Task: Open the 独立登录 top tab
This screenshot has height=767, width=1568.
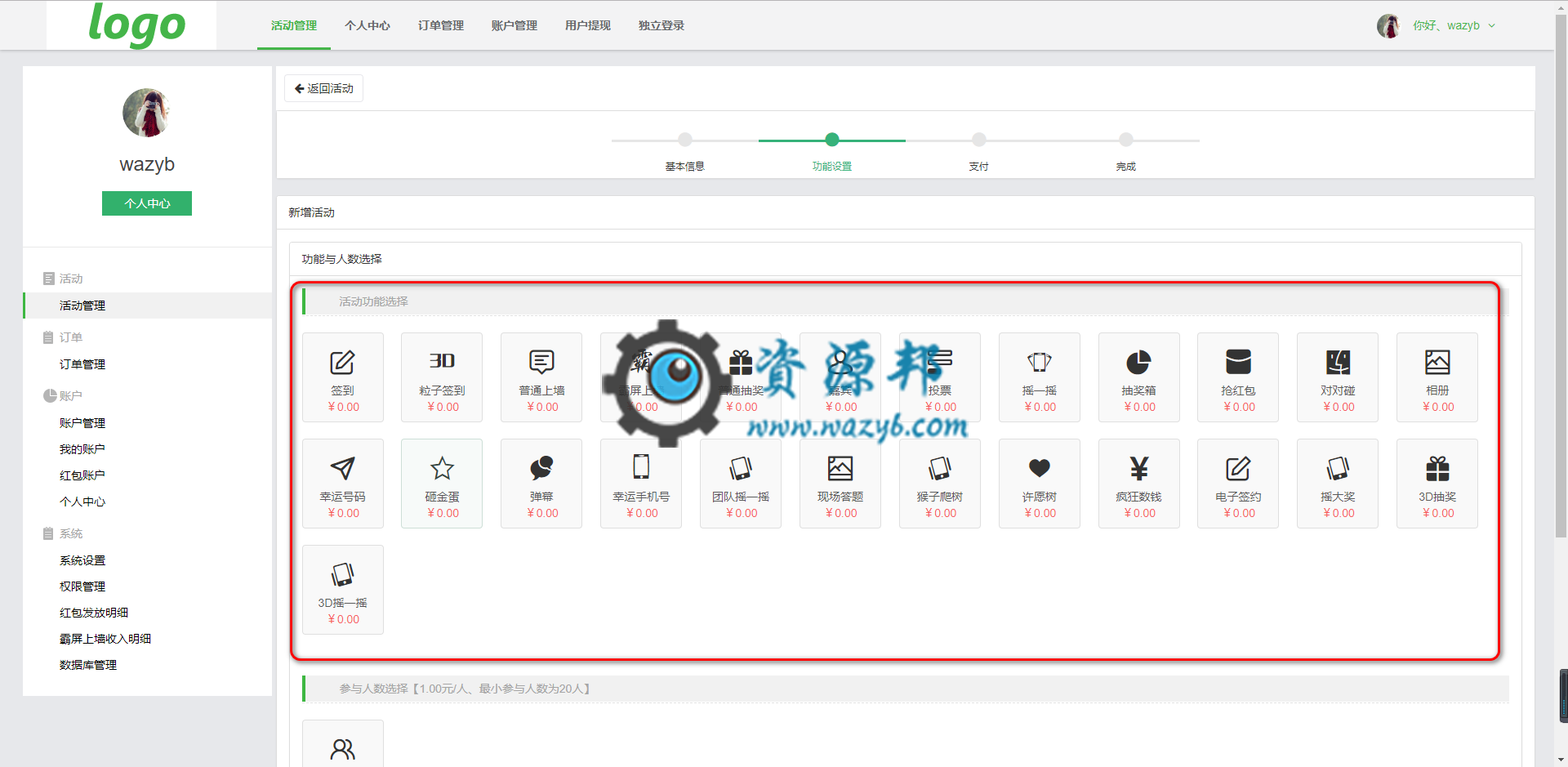Action: tap(661, 25)
